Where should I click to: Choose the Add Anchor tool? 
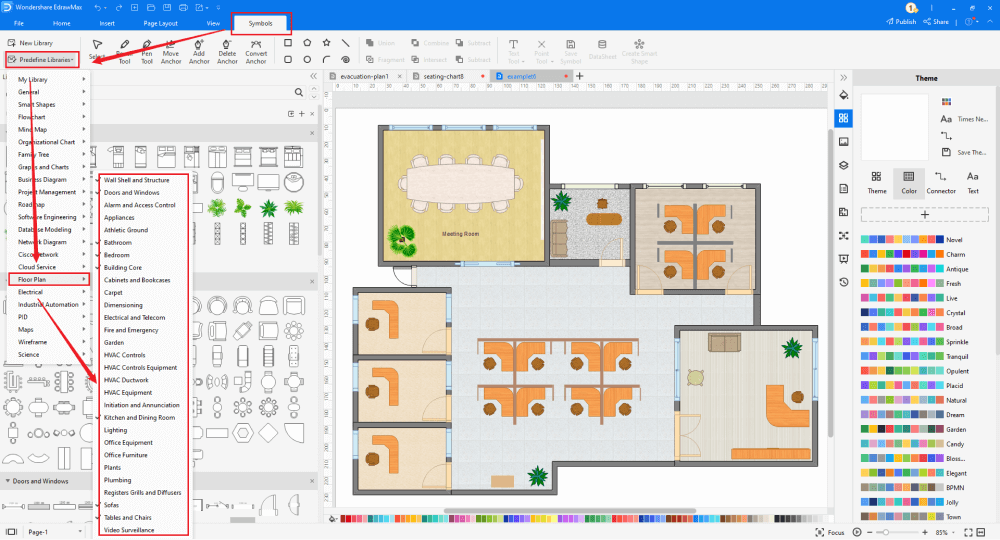tap(199, 51)
